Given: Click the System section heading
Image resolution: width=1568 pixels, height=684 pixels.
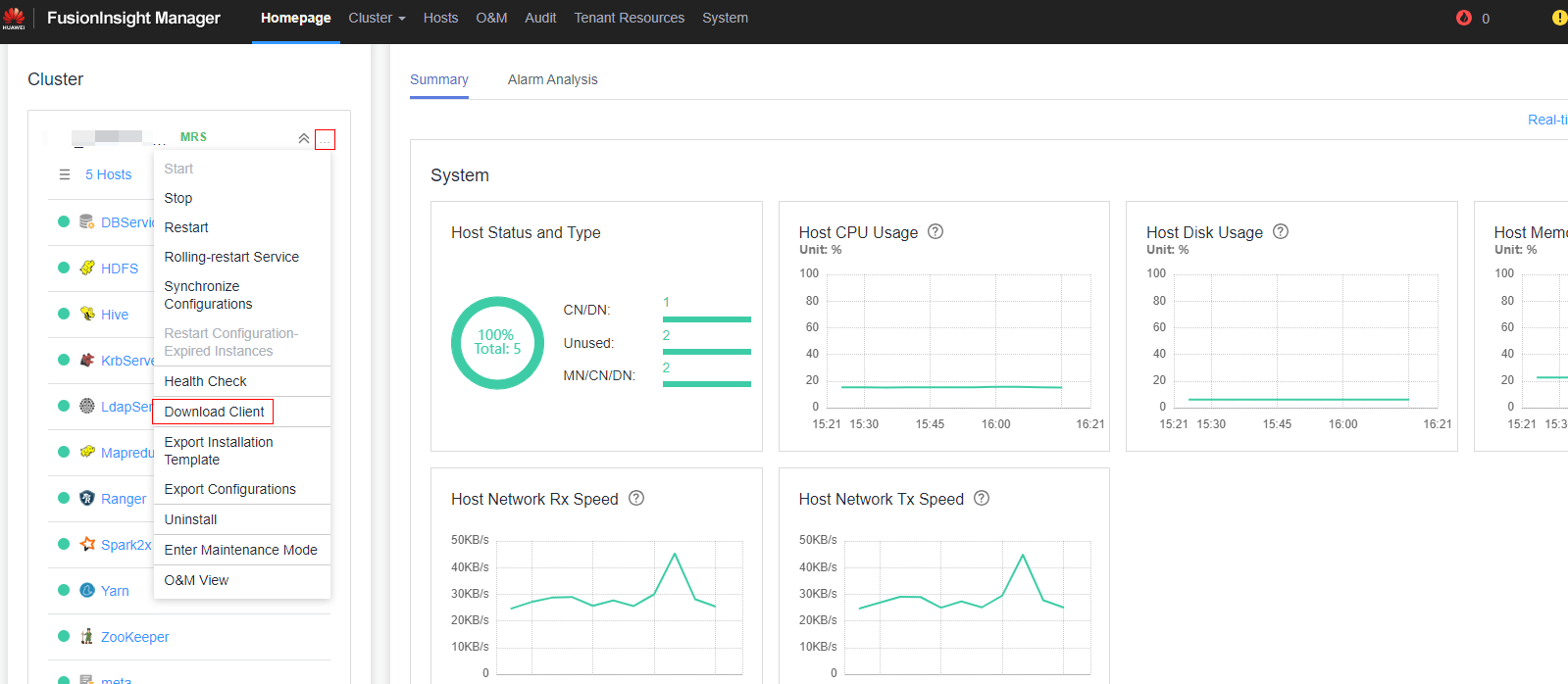Looking at the screenshot, I should pos(460,175).
